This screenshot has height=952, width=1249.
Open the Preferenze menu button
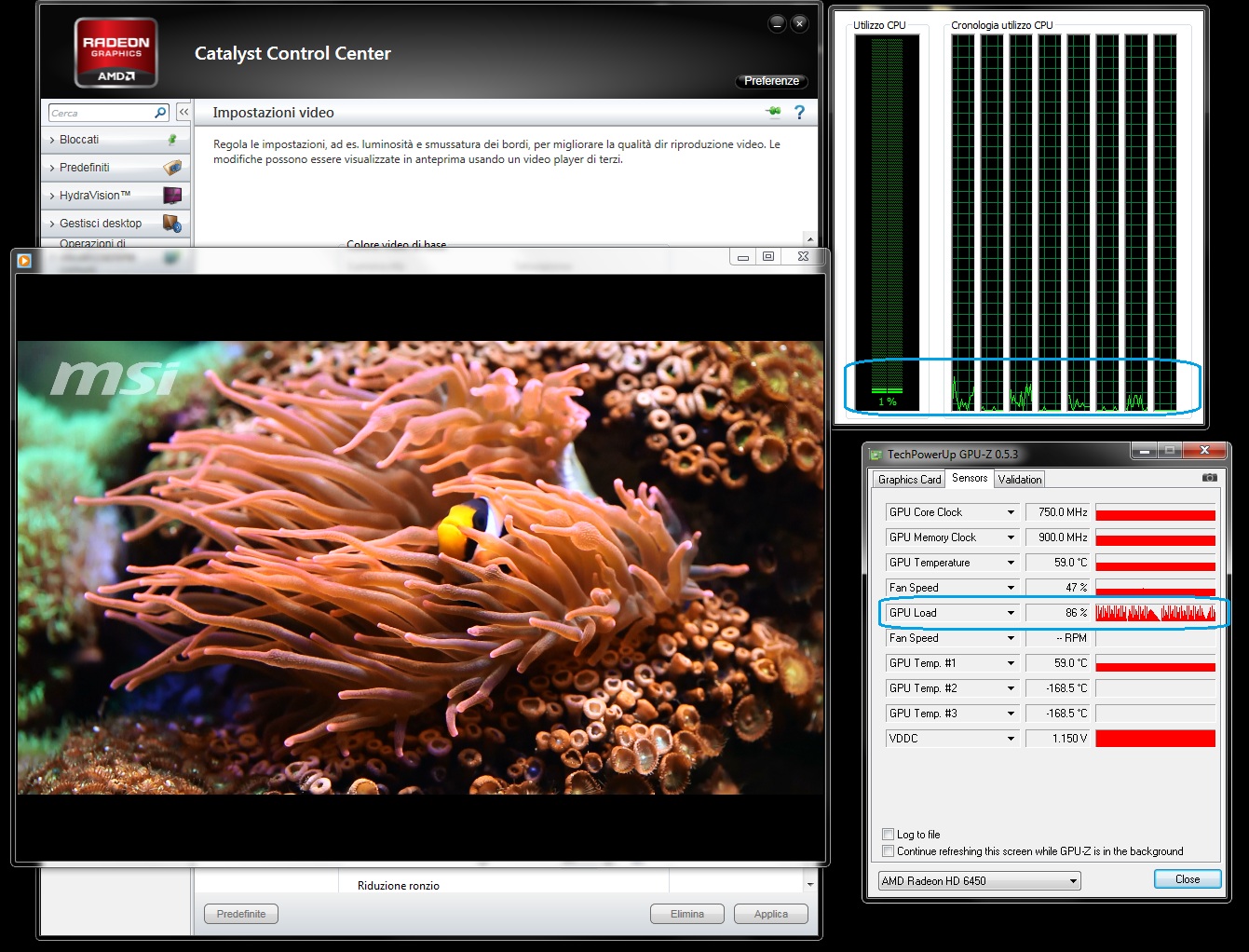click(x=771, y=81)
